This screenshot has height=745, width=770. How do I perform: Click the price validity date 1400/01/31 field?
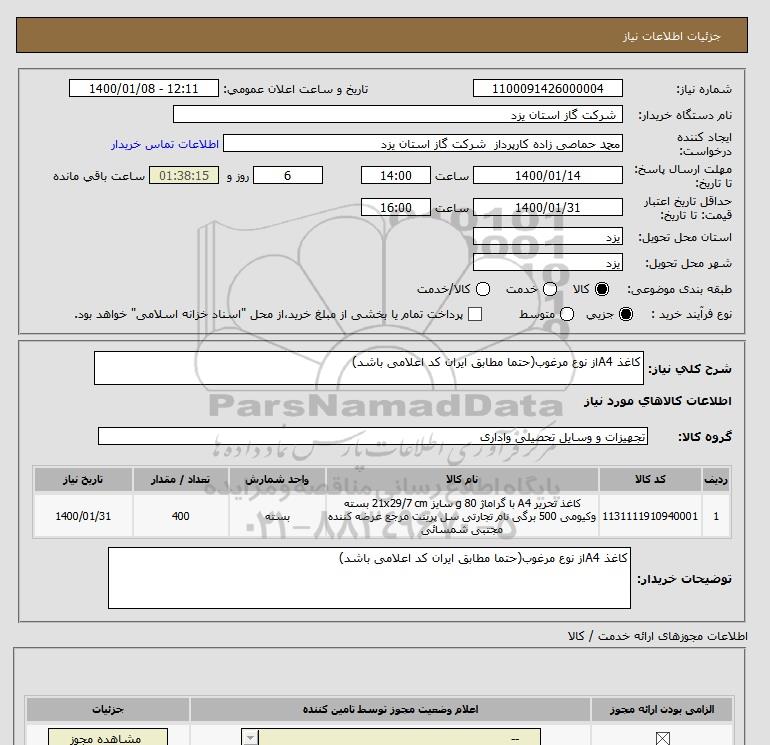click(548, 207)
